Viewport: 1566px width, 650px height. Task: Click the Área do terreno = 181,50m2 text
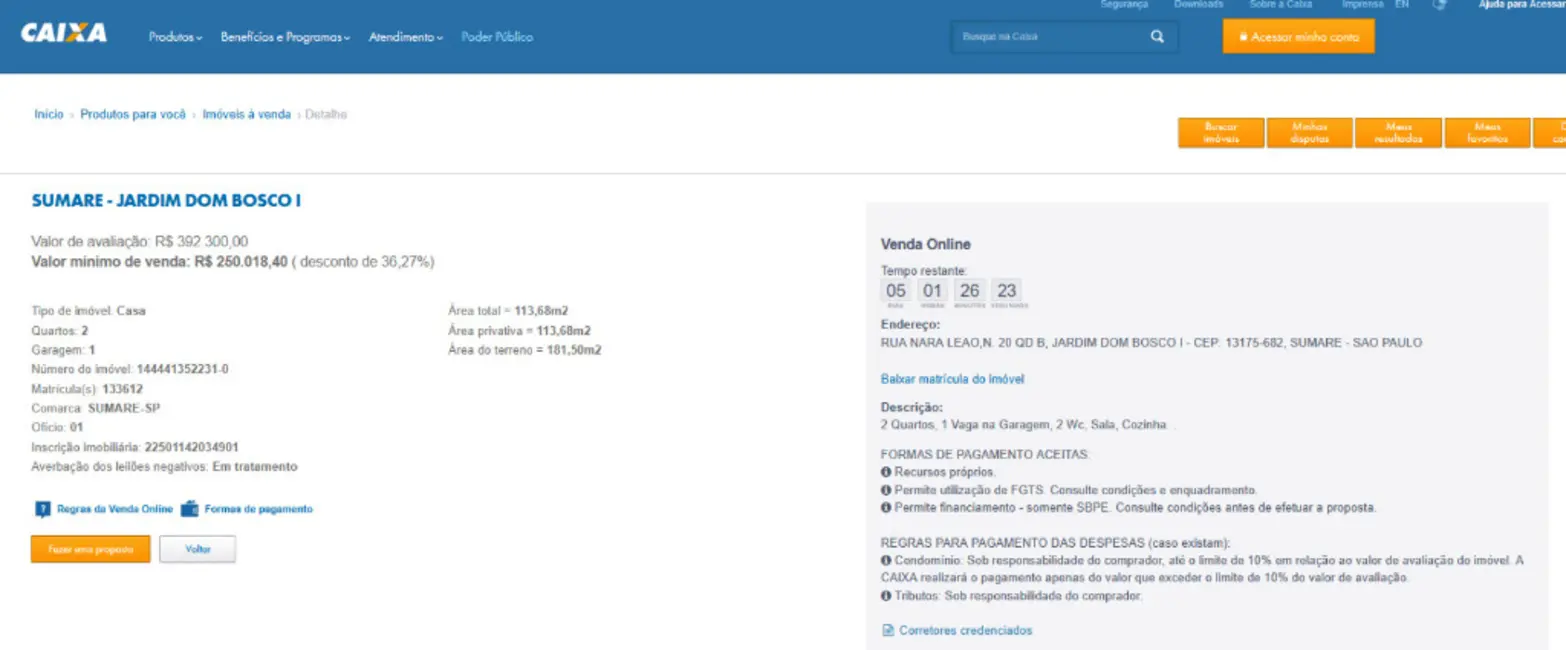(525, 350)
